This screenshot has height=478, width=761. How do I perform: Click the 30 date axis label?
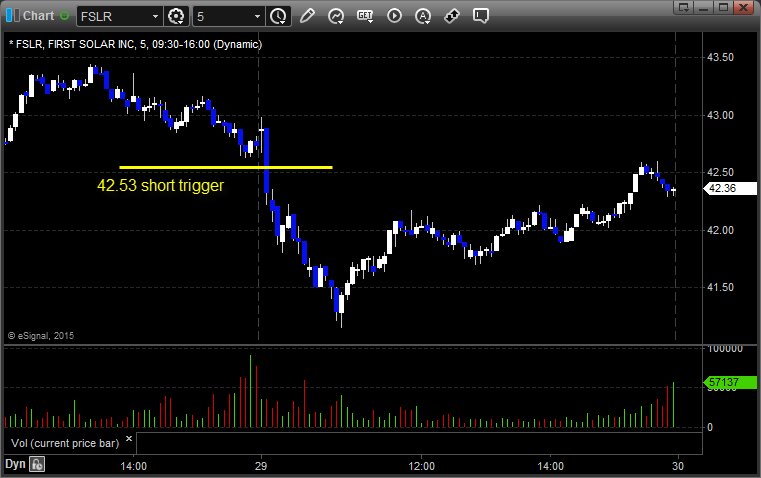[678, 466]
